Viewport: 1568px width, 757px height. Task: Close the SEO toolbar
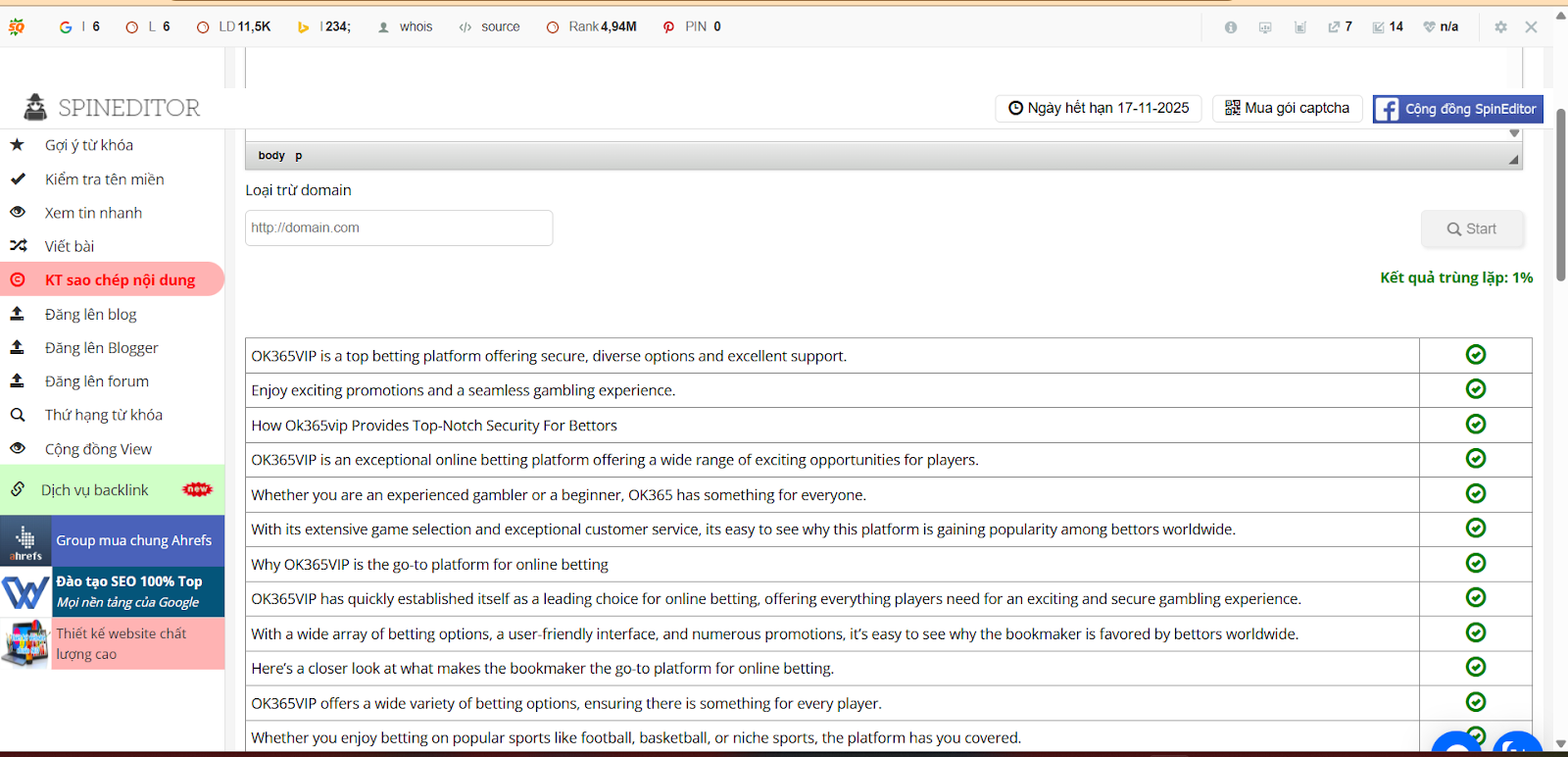pyautogui.click(x=1531, y=27)
